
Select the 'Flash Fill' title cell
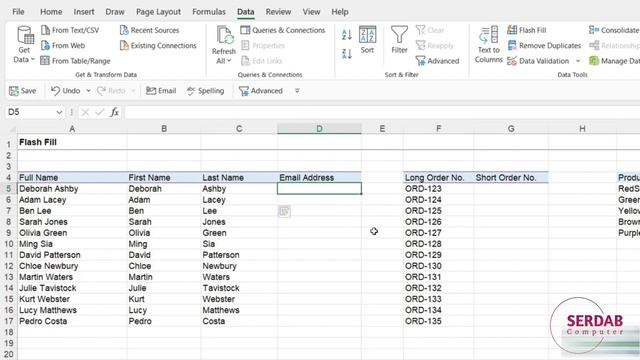pyautogui.click(x=72, y=142)
